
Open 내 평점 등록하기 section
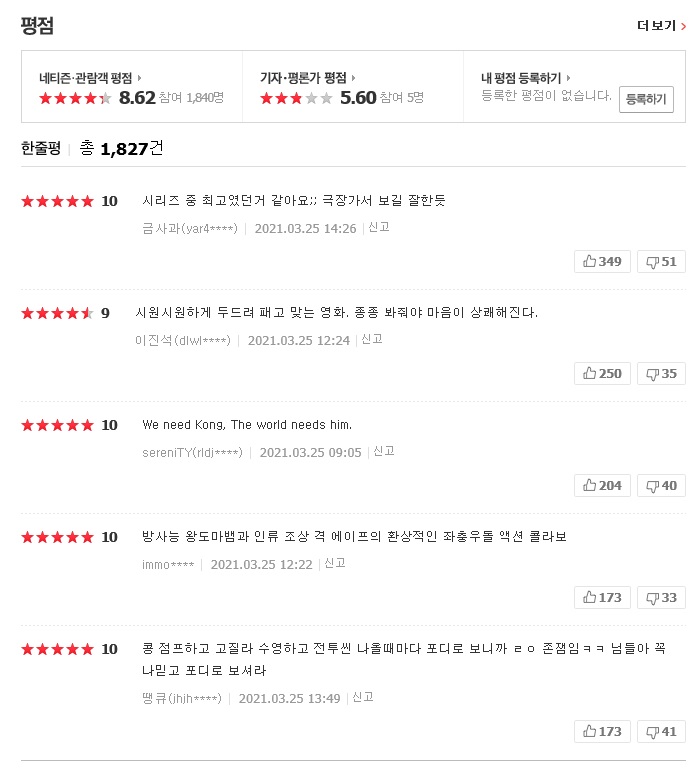point(525,78)
